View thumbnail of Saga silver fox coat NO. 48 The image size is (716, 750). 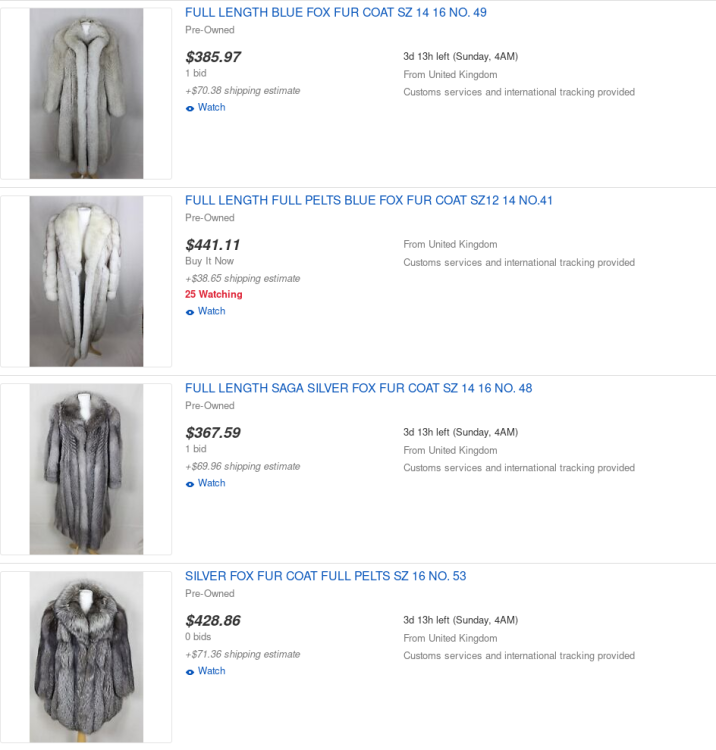tap(86, 469)
